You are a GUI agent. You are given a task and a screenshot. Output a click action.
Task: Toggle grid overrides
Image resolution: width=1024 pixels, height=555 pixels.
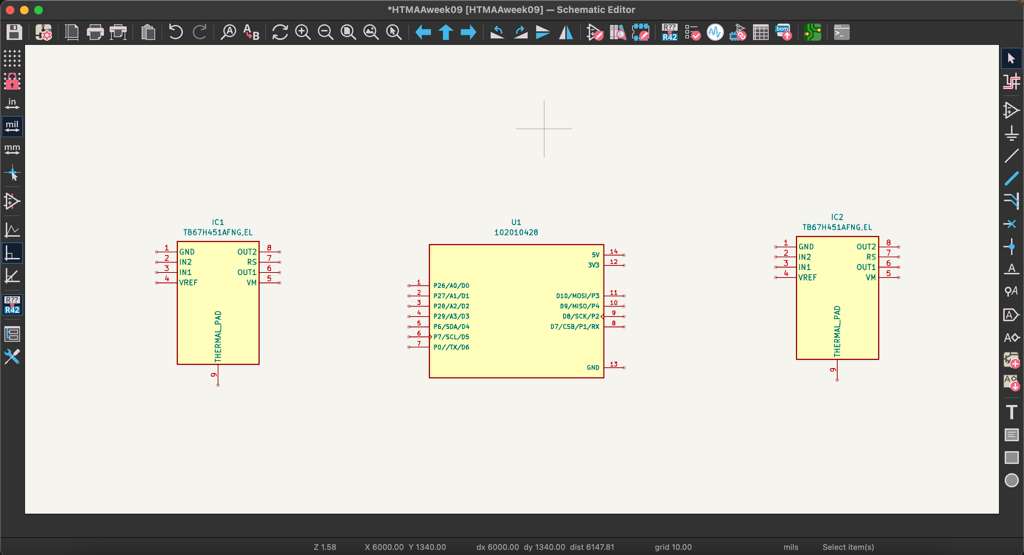[12, 81]
